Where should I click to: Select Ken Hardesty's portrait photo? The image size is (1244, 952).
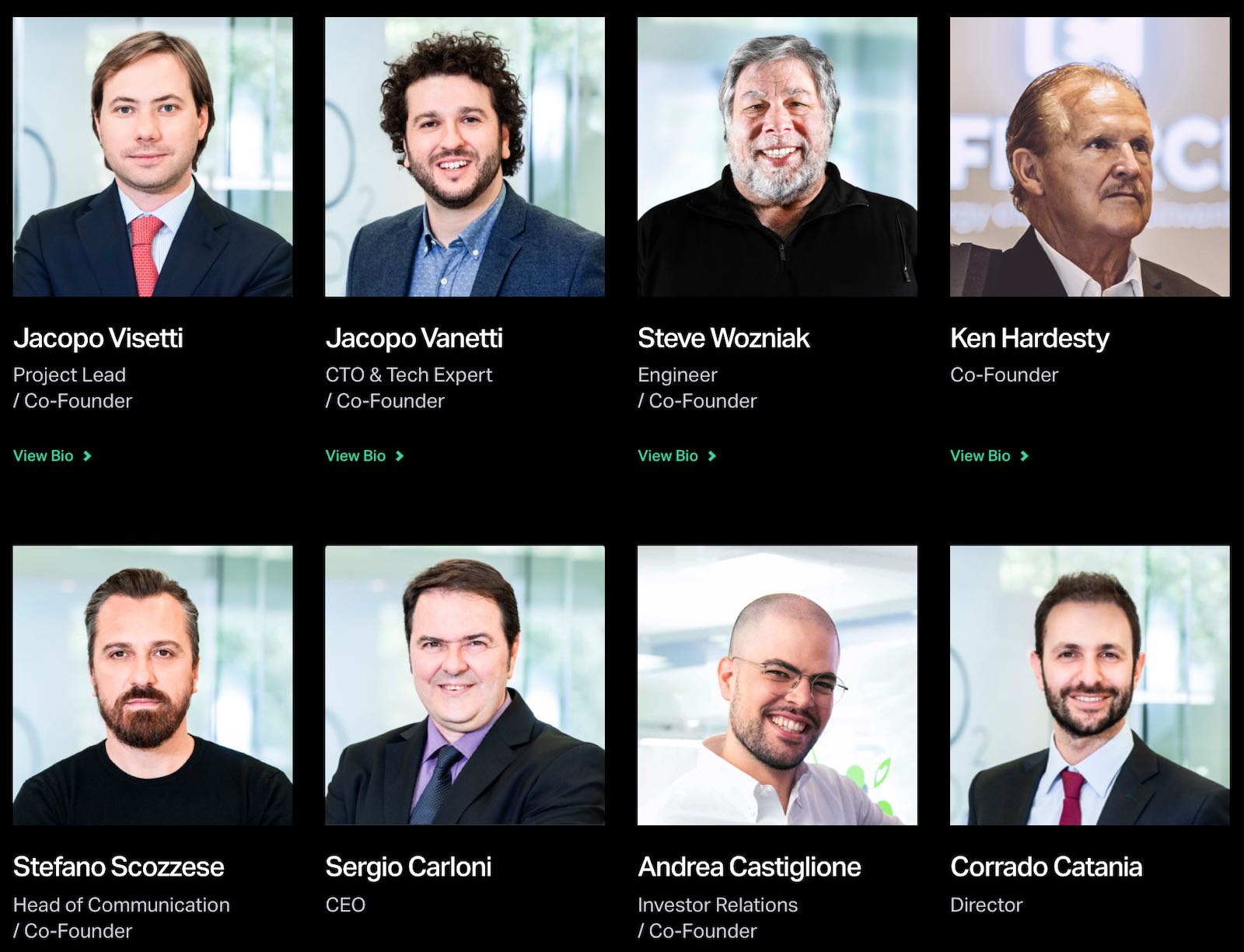[1090, 157]
